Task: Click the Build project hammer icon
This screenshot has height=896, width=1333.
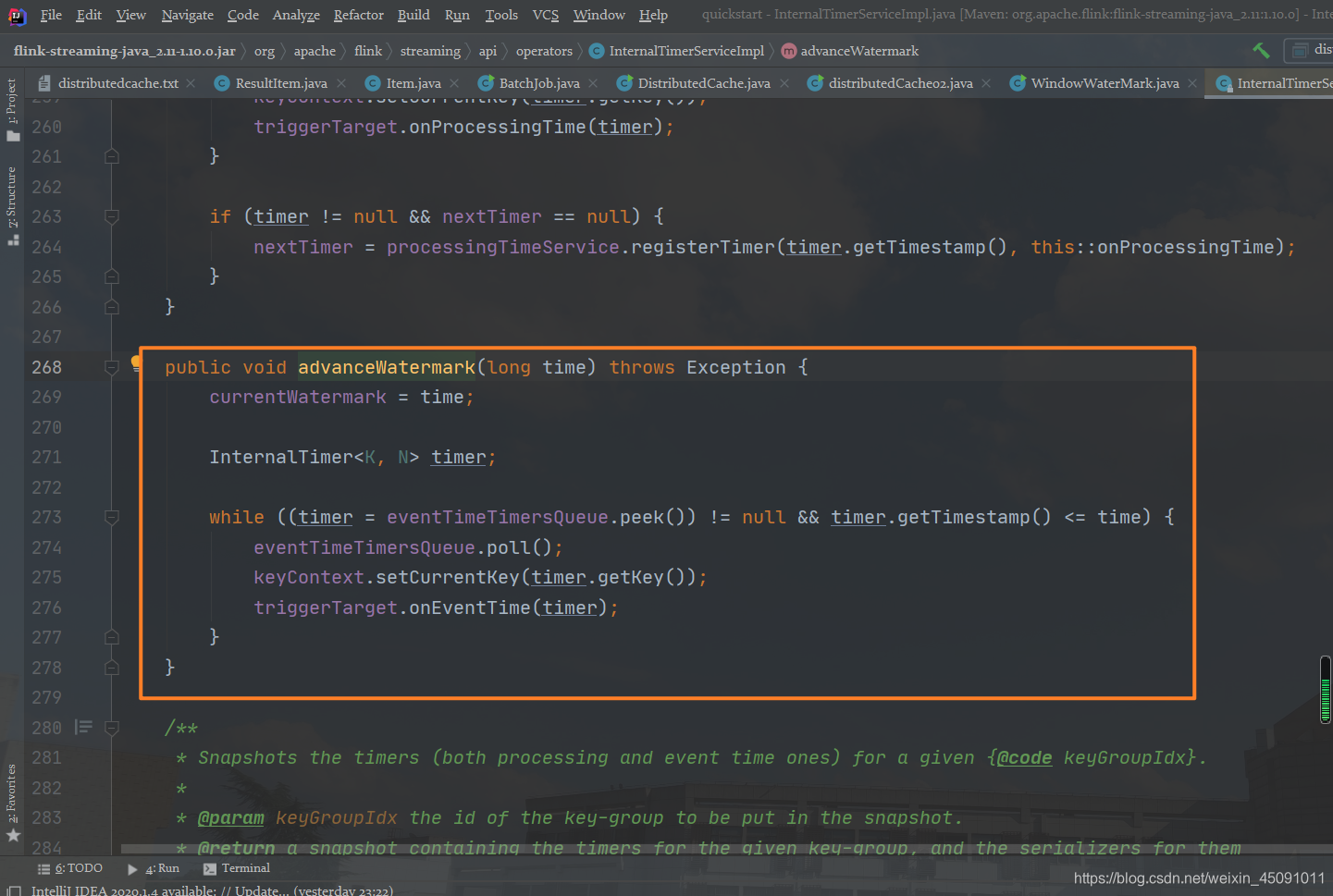Action: point(1261,51)
